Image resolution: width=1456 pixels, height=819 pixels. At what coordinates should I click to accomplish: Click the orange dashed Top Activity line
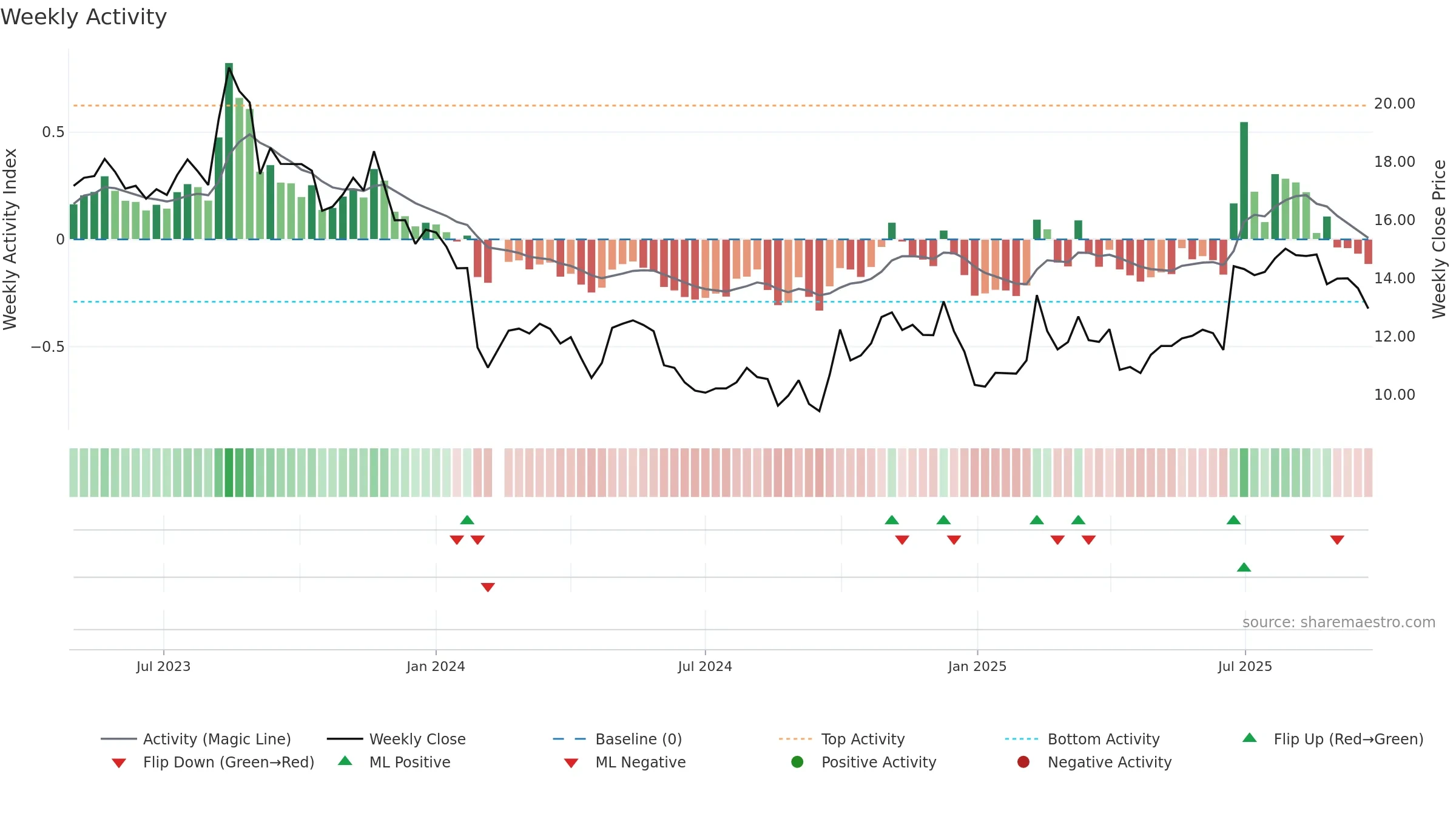(x=720, y=106)
